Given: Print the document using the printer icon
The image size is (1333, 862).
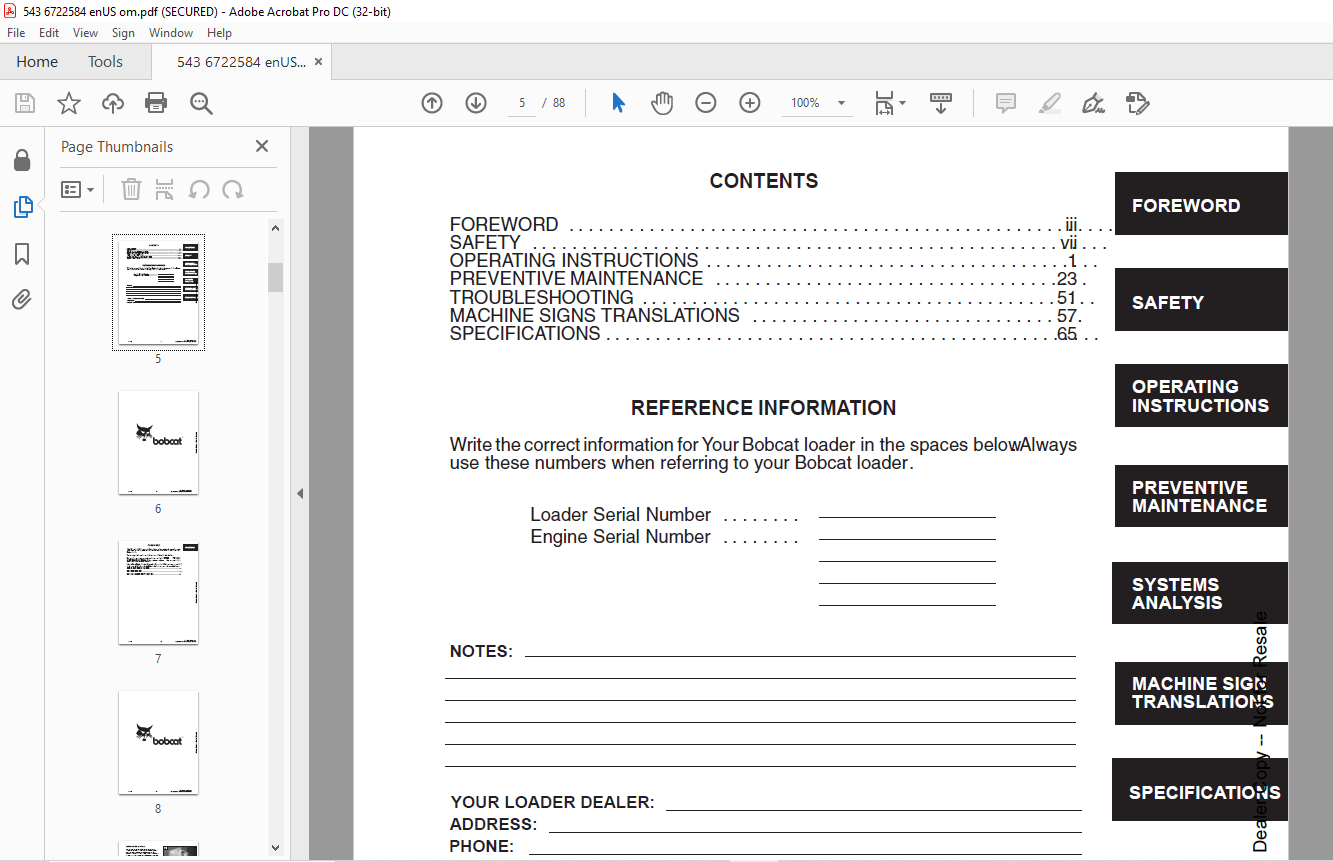Looking at the screenshot, I should click(156, 103).
